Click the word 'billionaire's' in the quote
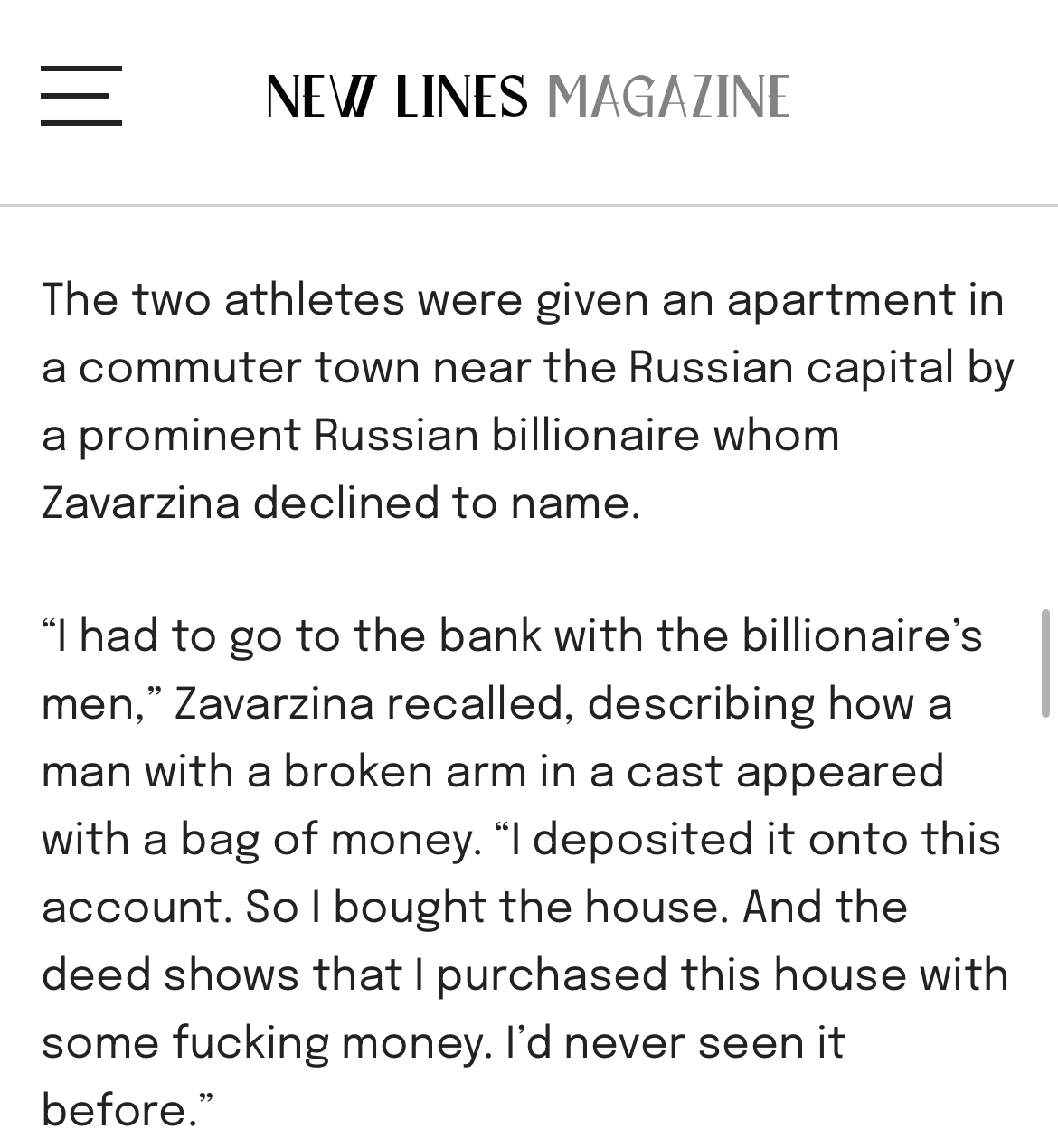Viewport: 1058px width, 1148px height. click(x=862, y=636)
